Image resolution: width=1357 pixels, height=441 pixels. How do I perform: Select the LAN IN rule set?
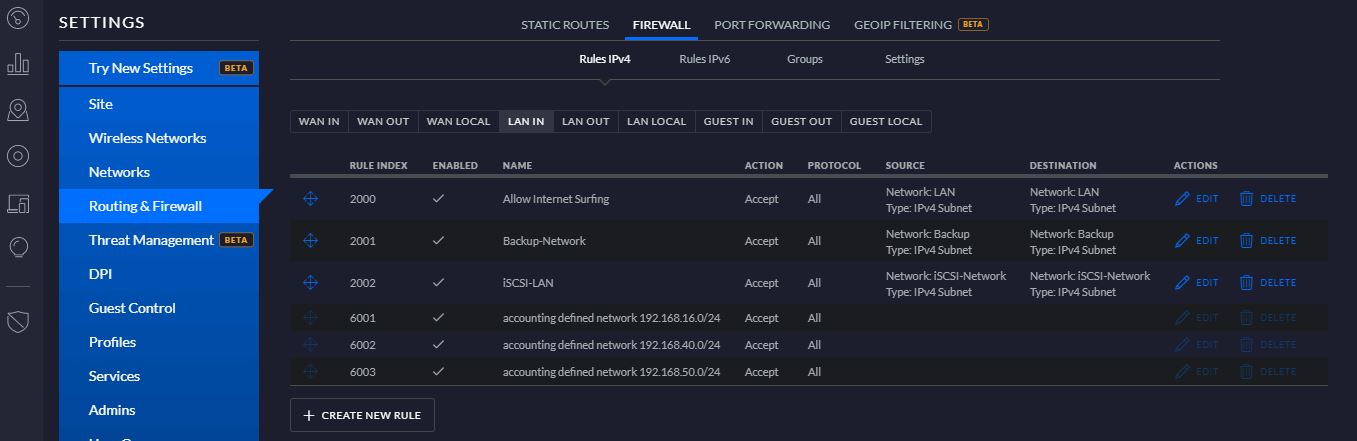point(526,122)
